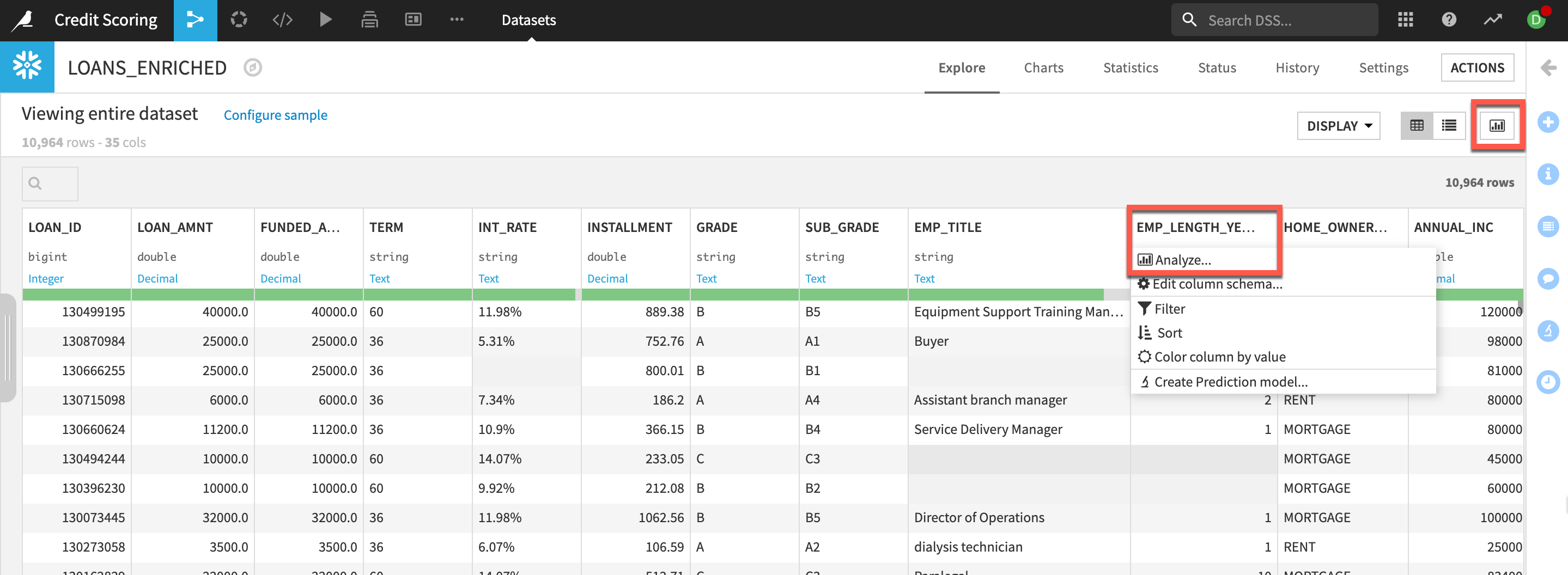
Task: Switch to table grid view
Action: point(1417,126)
